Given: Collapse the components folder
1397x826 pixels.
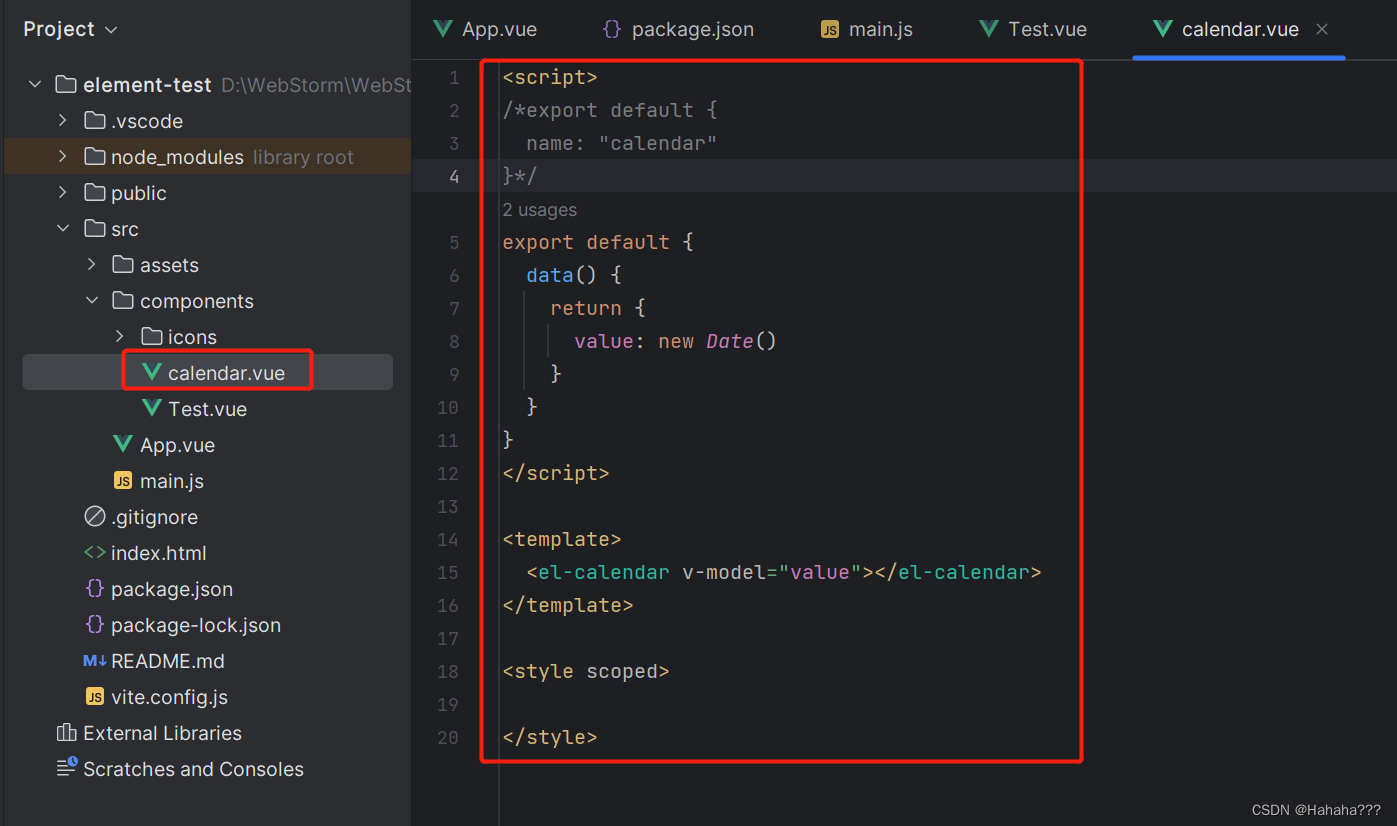Looking at the screenshot, I should tap(92, 301).
